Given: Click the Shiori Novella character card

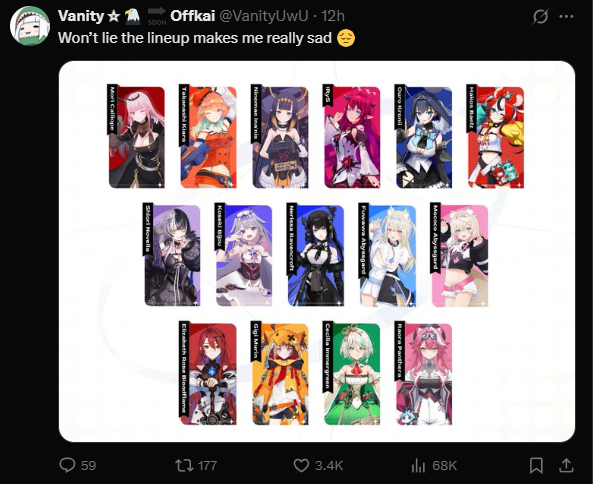Looking at the screenshot, I should coord(172,255).
